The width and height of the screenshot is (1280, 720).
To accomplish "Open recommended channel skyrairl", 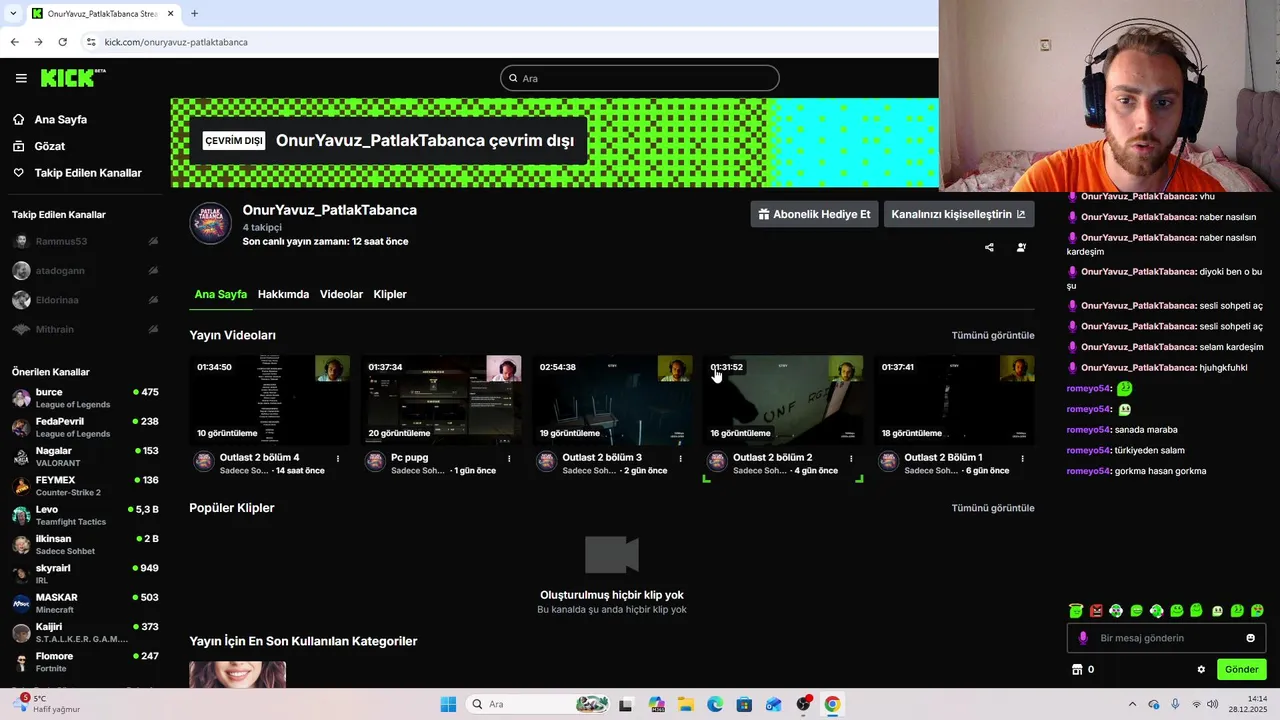I will coord(85,574).
